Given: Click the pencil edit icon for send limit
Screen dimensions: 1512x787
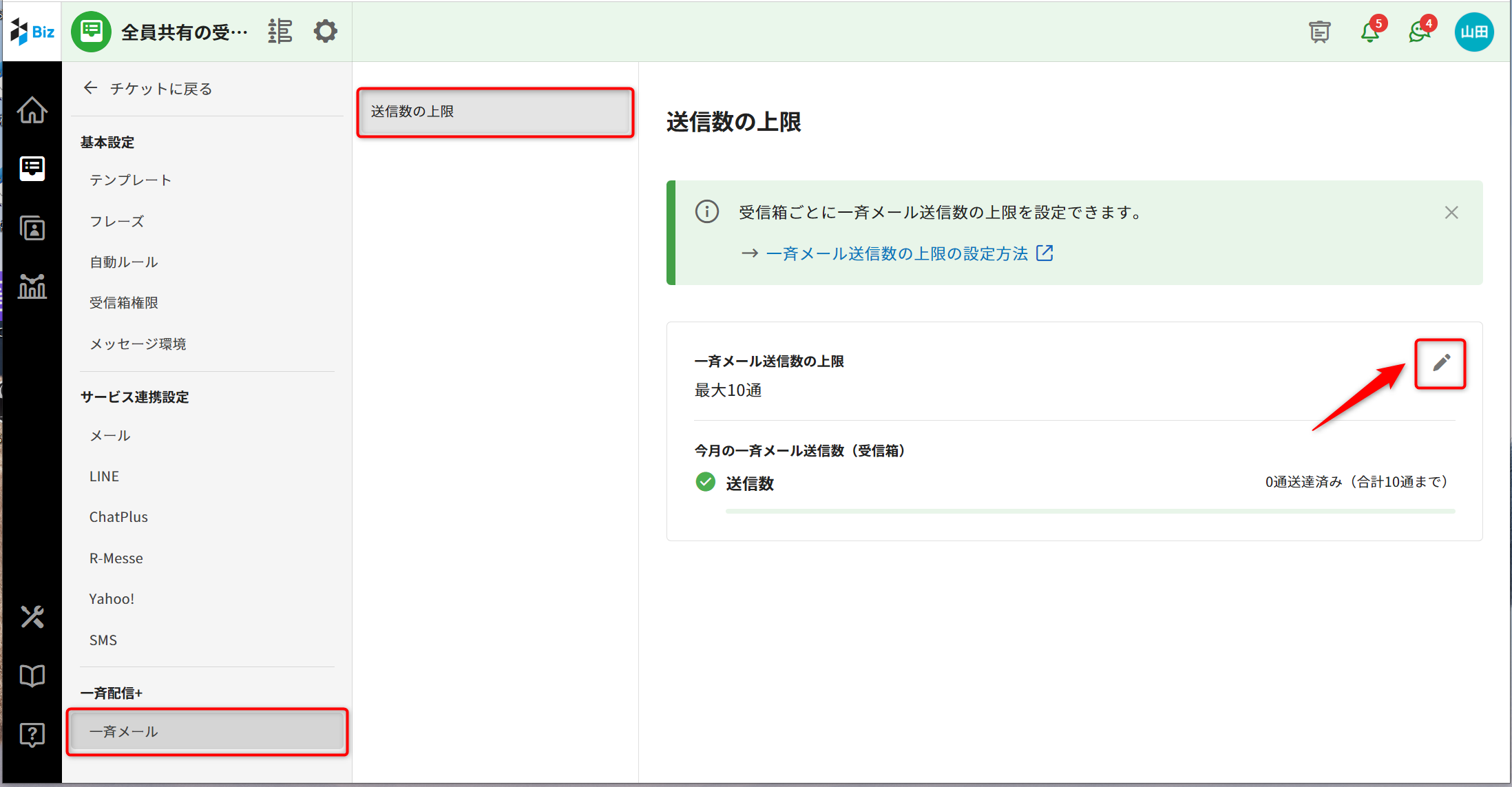Looking at the screenshot, I should 1440,363.
